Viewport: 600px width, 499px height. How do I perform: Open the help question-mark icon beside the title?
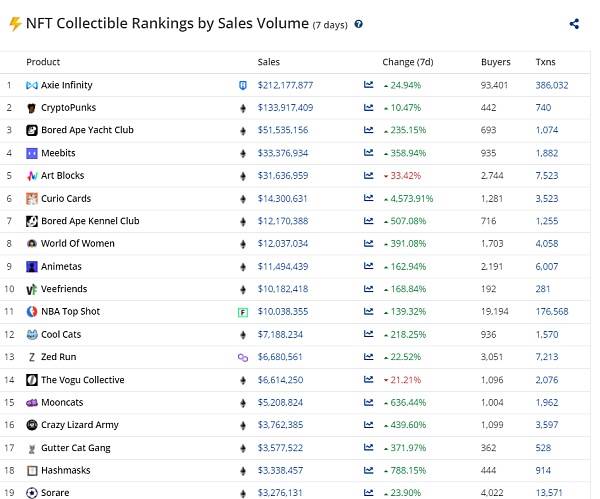coord(359,24)
